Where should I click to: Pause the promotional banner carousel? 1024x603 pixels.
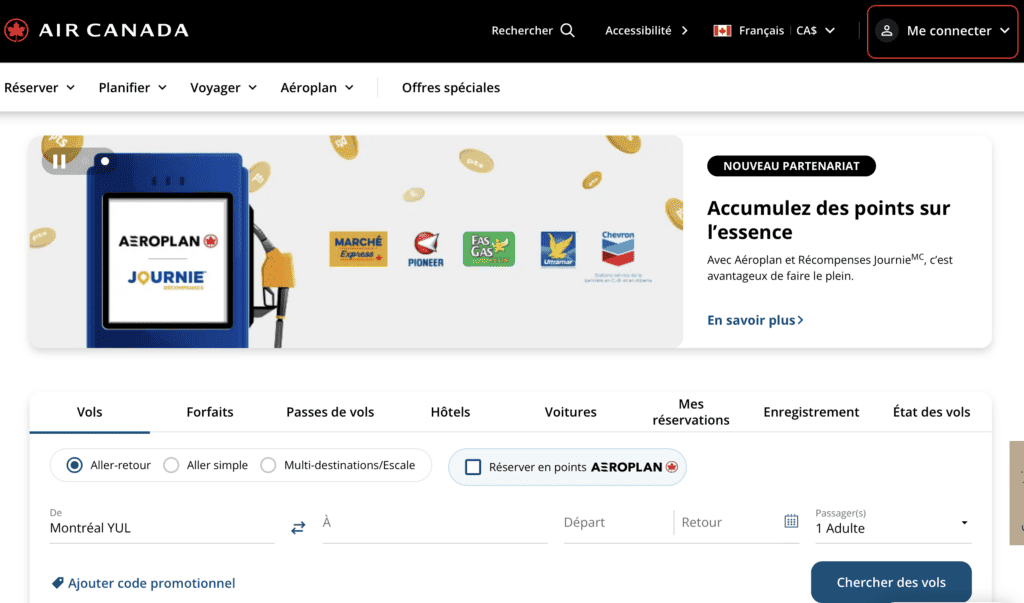tap(60, 160)
